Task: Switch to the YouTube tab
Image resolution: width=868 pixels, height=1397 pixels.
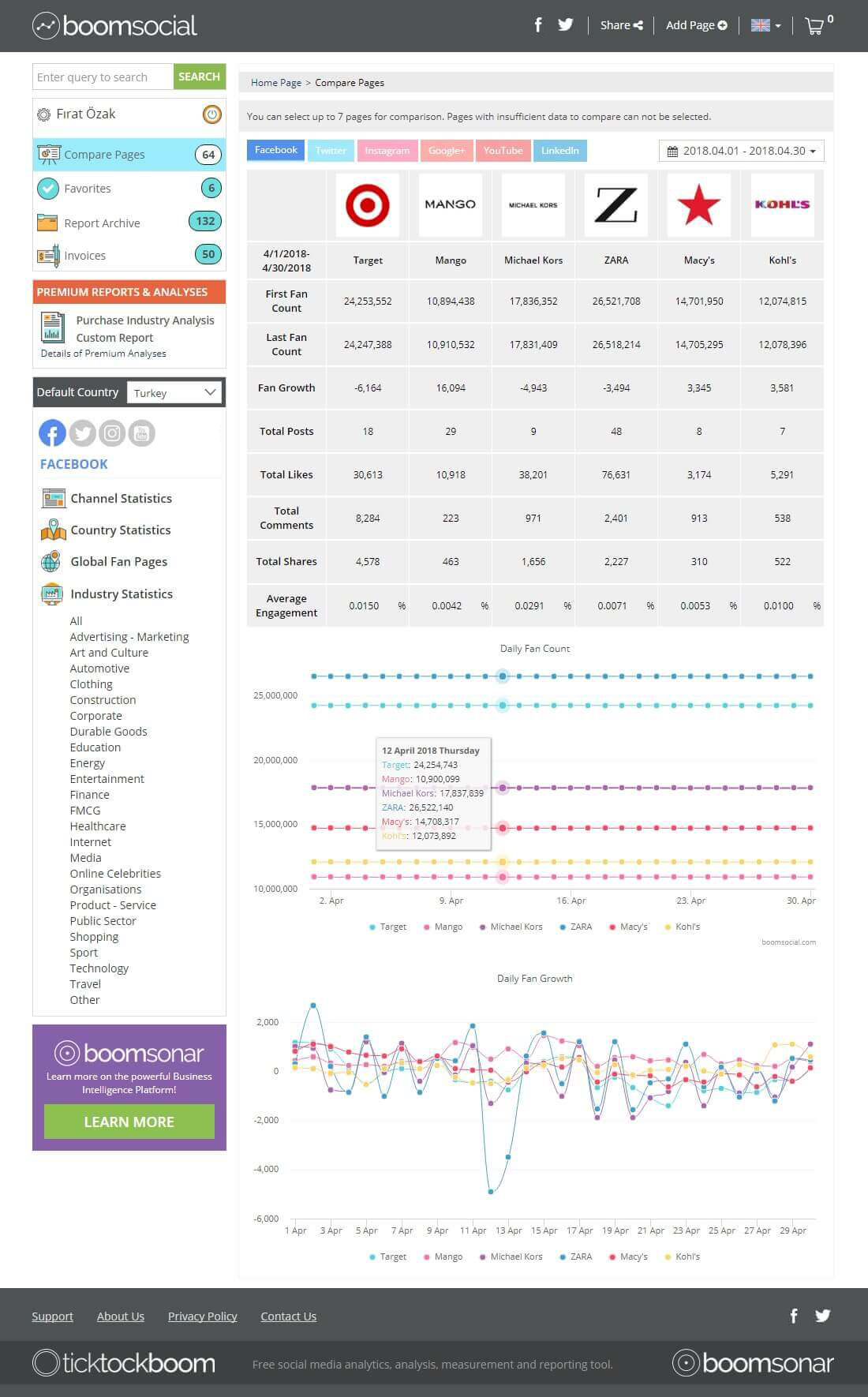Action: pos(503,151)
